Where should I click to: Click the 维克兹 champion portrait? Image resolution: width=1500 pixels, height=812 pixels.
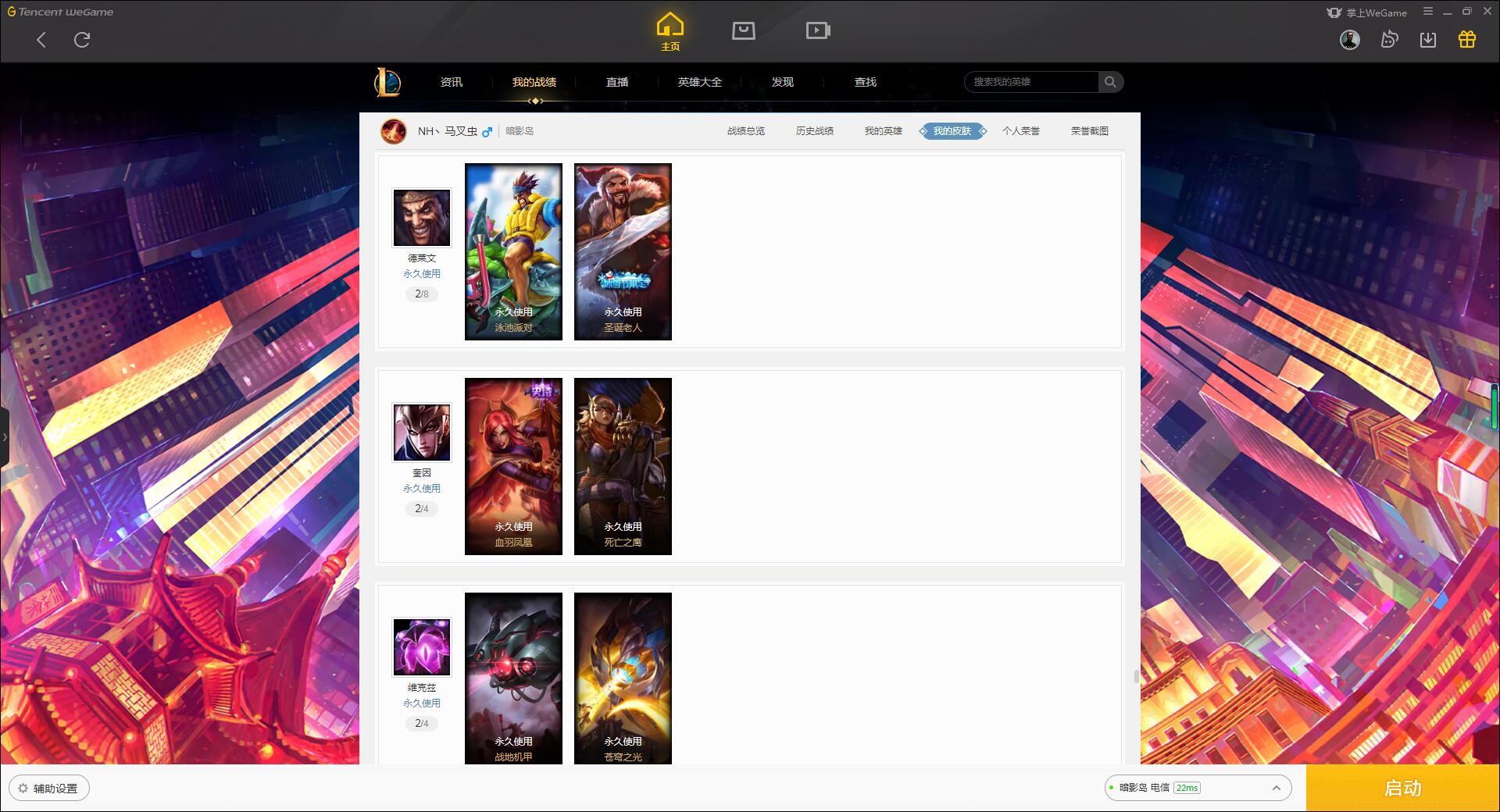[x=422, y=647]
